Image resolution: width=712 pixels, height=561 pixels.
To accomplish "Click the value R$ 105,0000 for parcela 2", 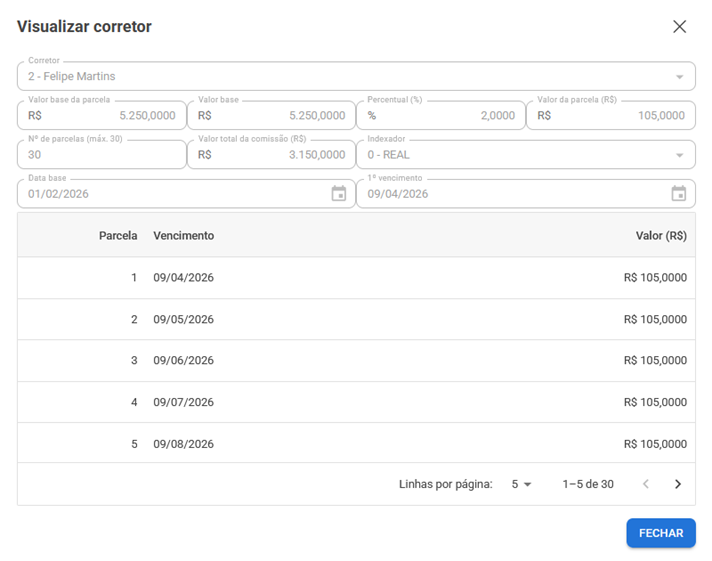I will click(655, 319).
